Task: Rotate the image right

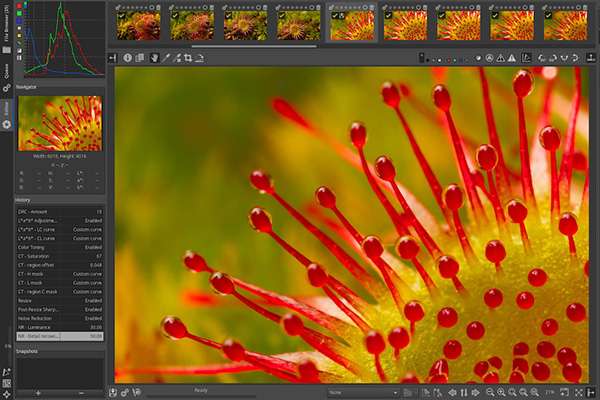Action: coord(553,58)
